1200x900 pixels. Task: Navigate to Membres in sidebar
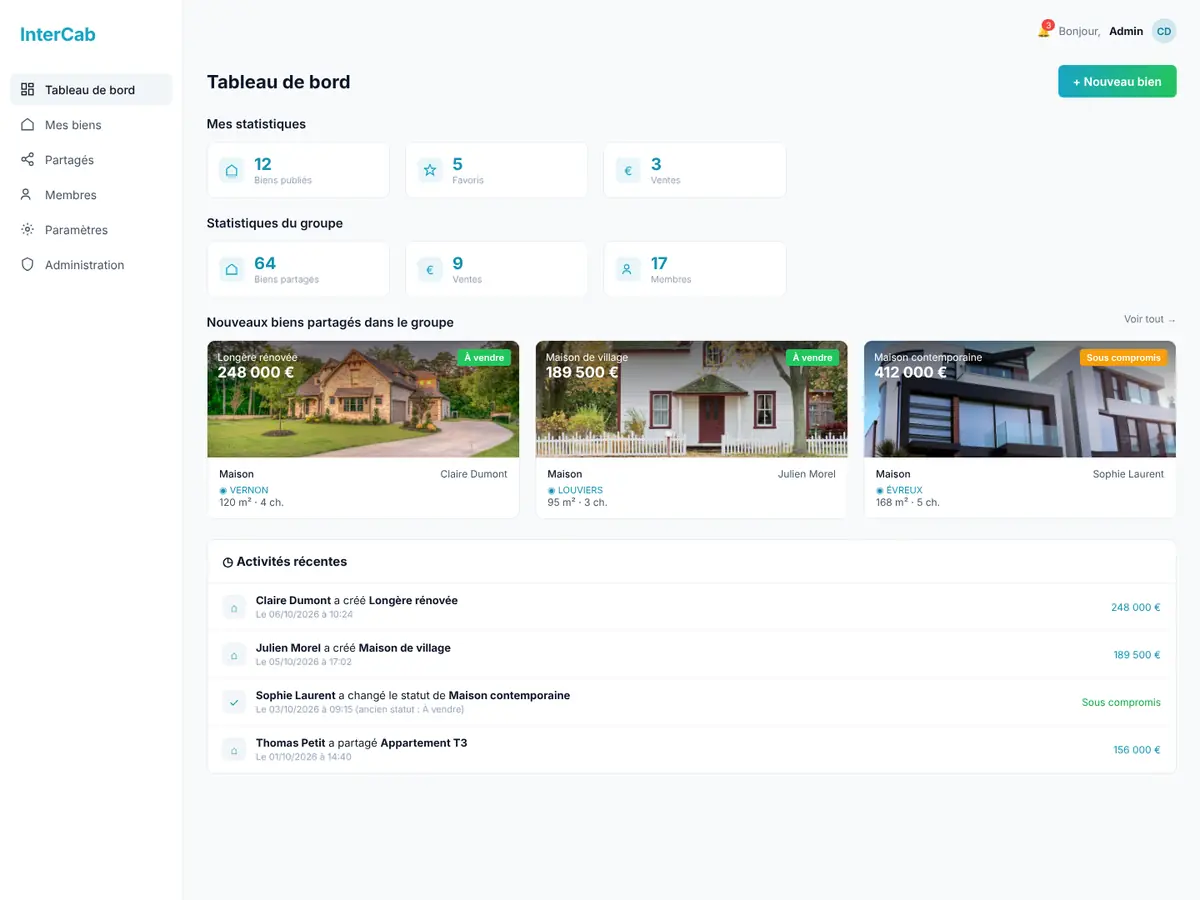[x=91, y=195]
